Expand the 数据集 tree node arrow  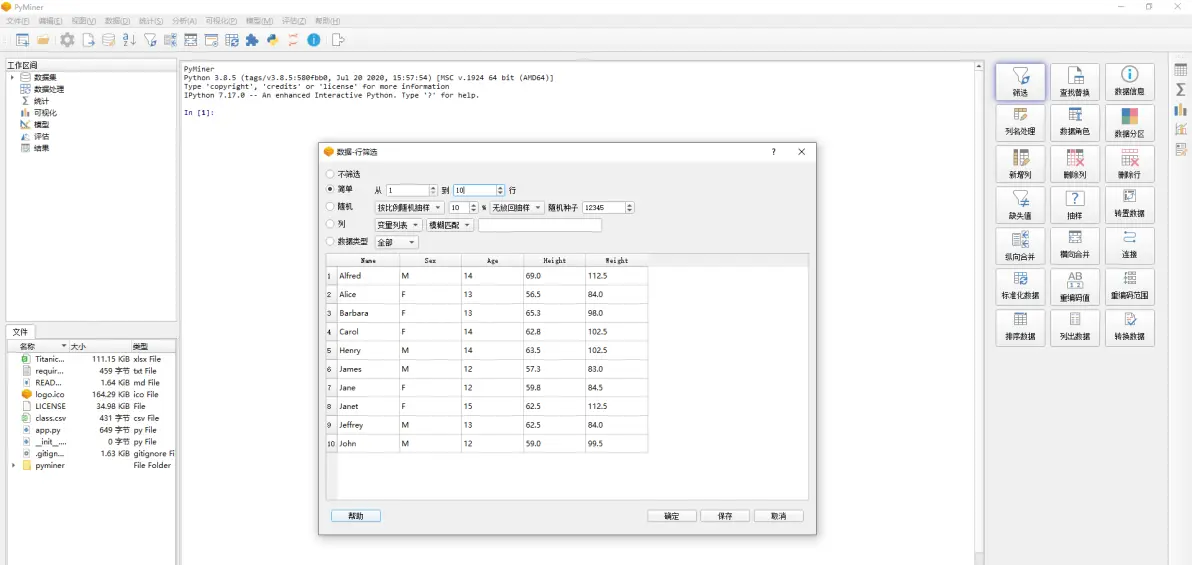tap(12, 78)
